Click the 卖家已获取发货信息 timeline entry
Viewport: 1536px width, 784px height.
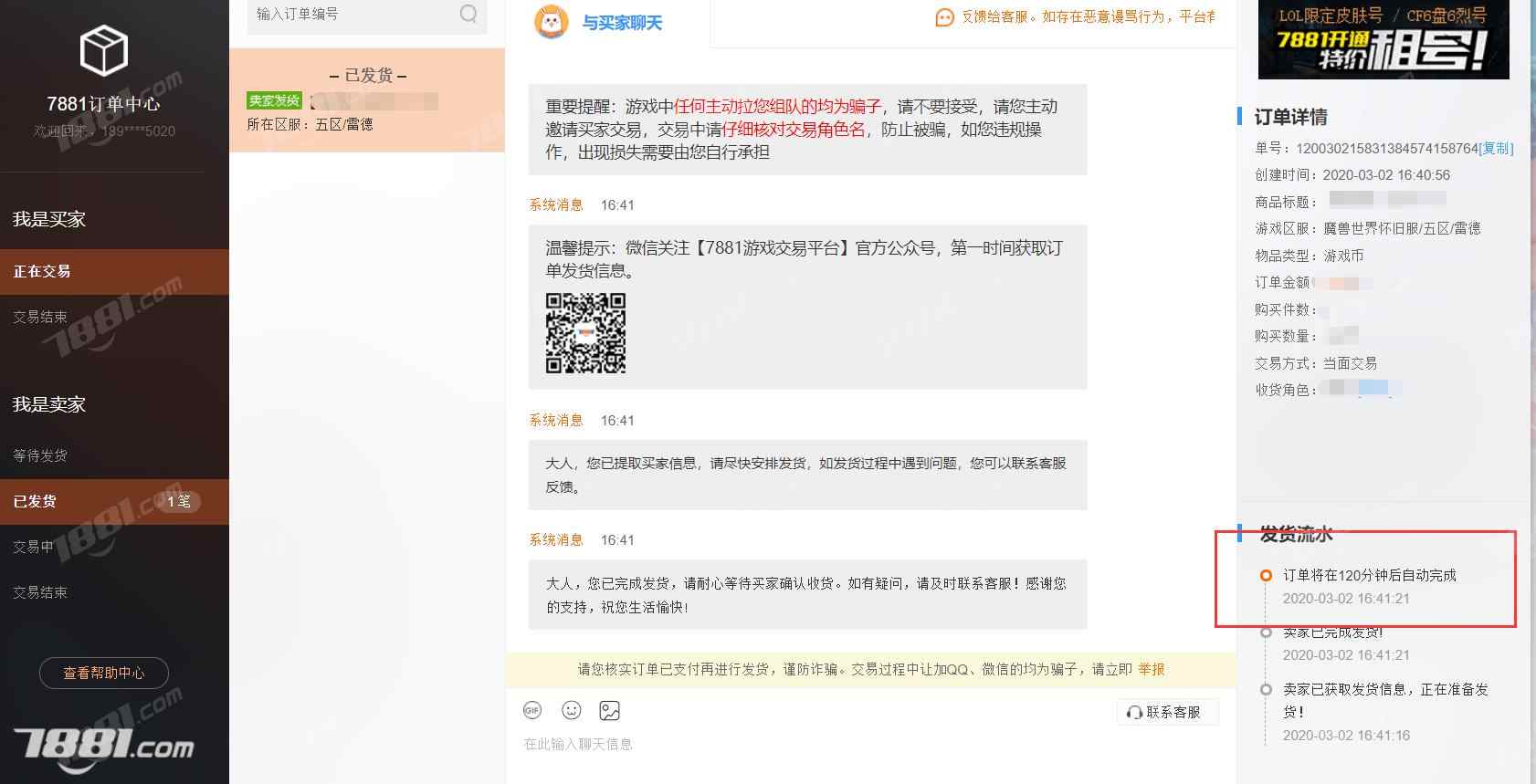pyautogui.click(x=1386, y=700)
